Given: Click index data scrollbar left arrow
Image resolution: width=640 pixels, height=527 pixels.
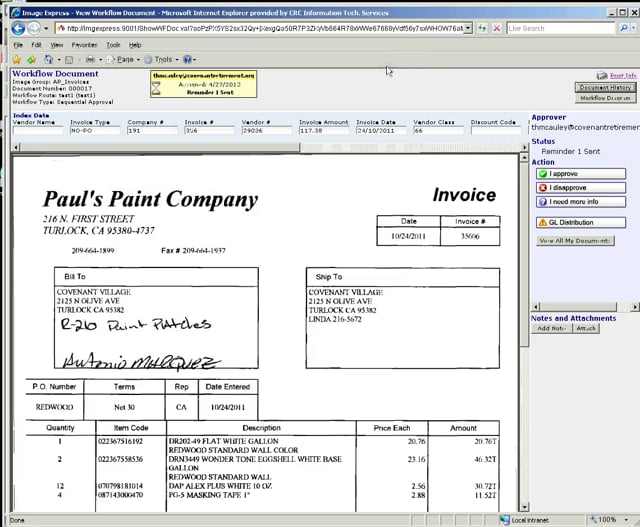Looking at the screenshot, I should [x=16, y=147].
